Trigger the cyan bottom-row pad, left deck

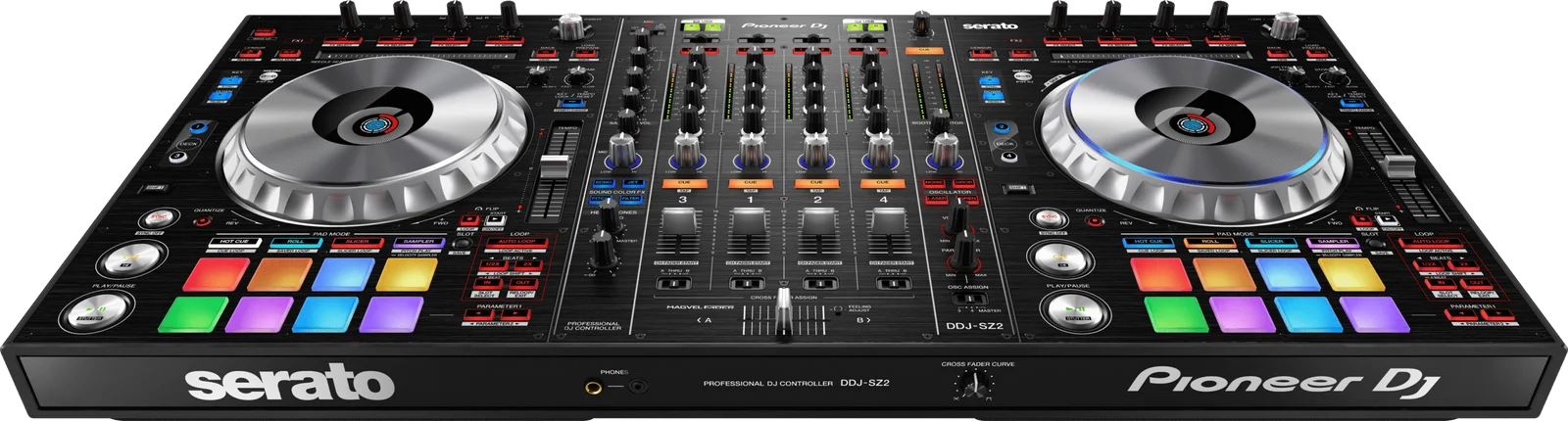[326, 313]
